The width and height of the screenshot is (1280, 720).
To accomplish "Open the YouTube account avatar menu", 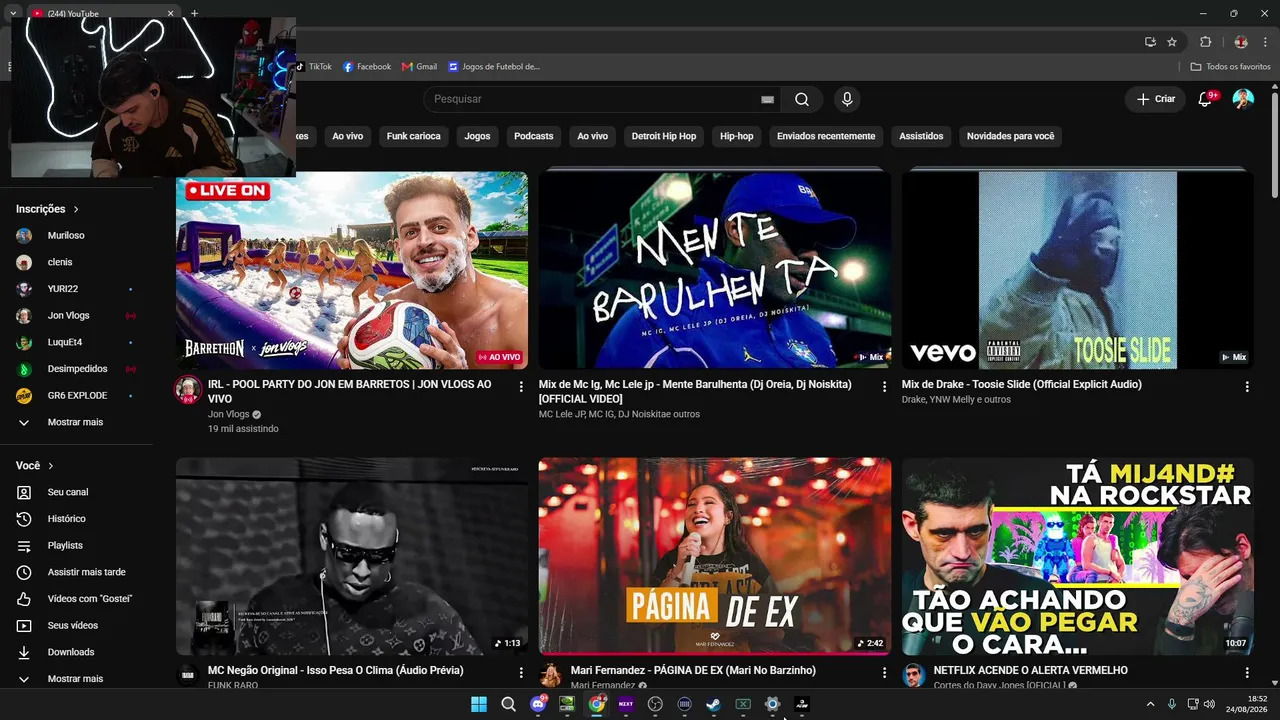I will click(x=1243, y=99).
